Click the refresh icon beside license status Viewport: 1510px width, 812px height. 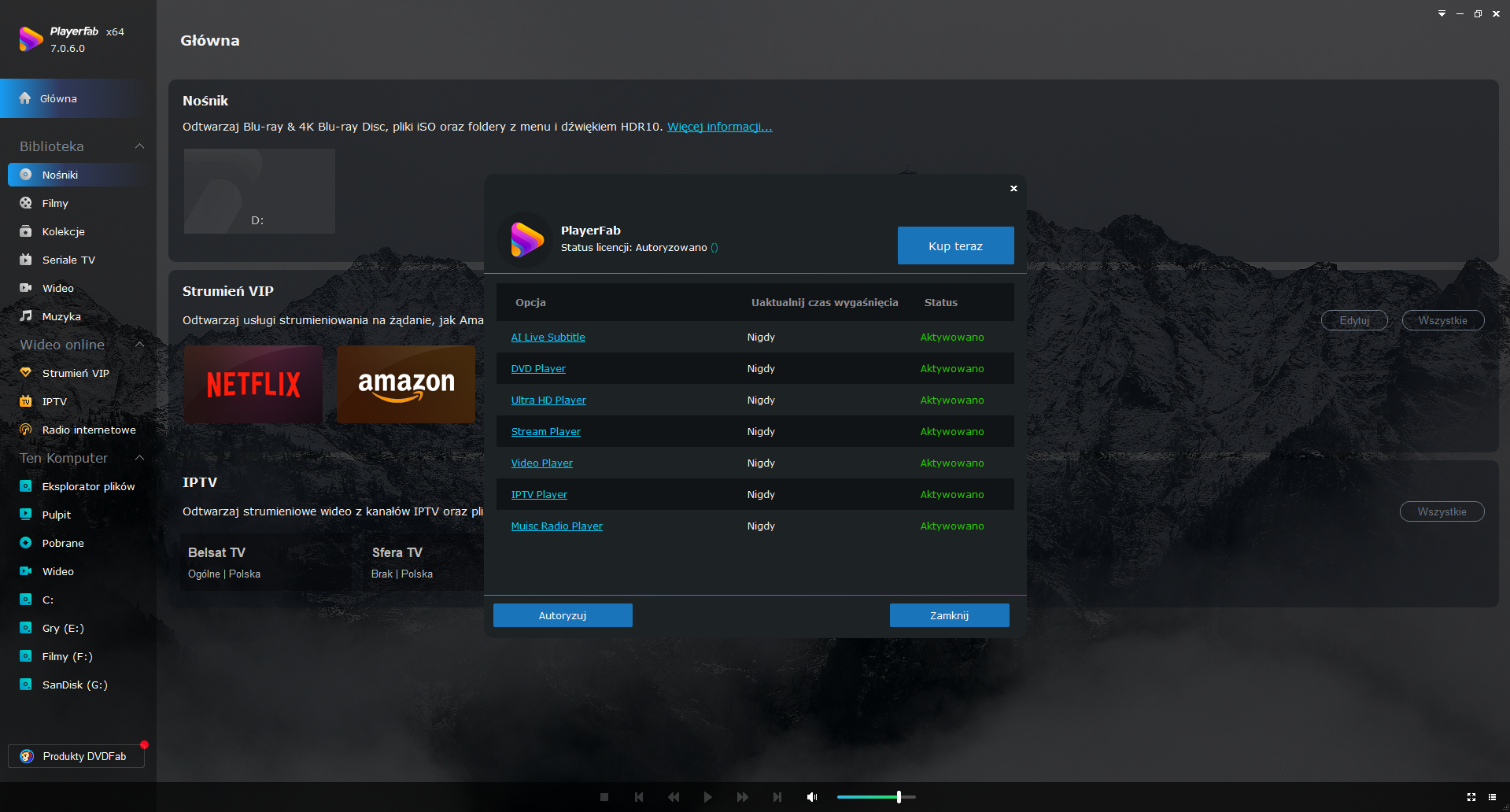(714, 248)
